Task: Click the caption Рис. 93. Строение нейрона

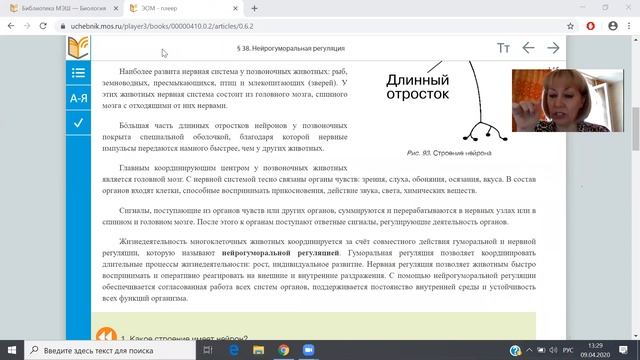Action: coord(449,153)
